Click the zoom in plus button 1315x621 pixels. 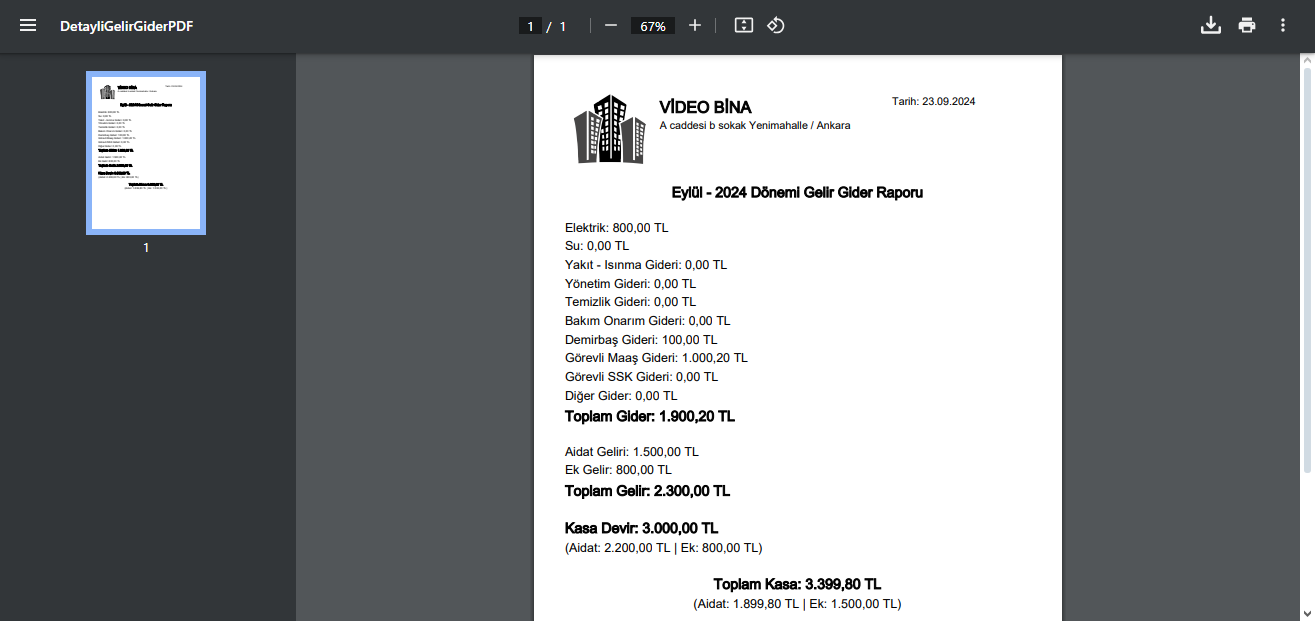[695, 26]
